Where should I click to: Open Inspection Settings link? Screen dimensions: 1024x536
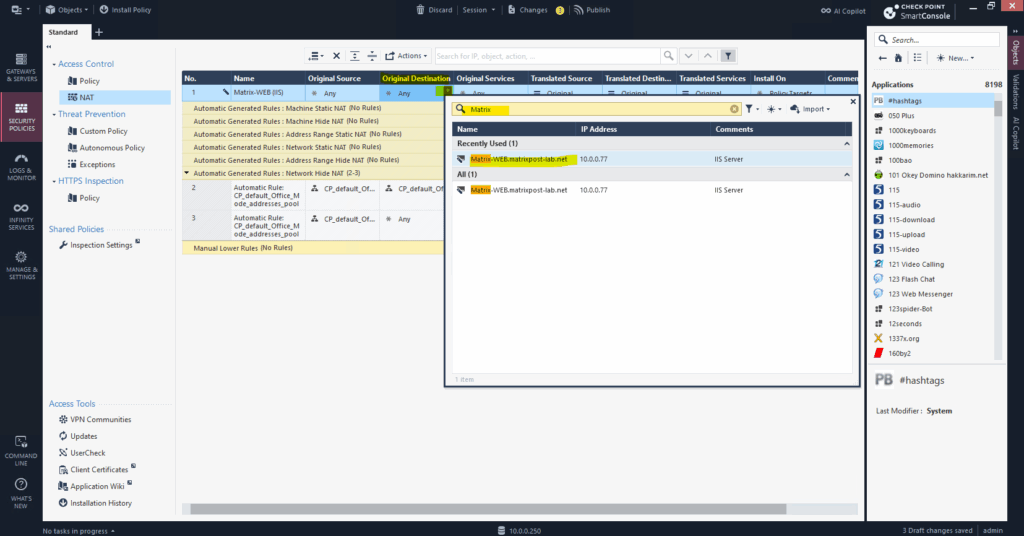[x=100, y=245]
